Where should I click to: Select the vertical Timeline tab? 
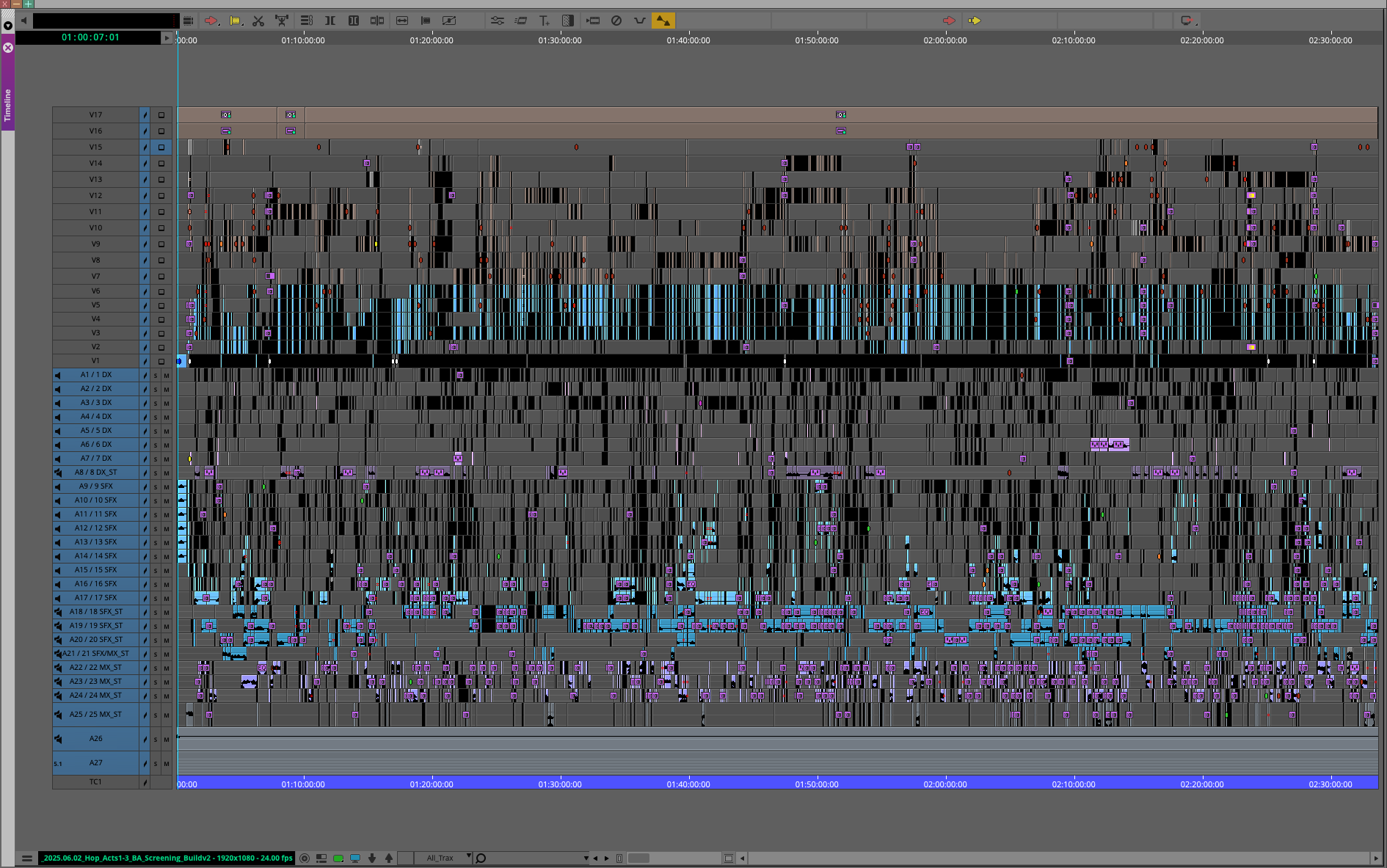7,104
